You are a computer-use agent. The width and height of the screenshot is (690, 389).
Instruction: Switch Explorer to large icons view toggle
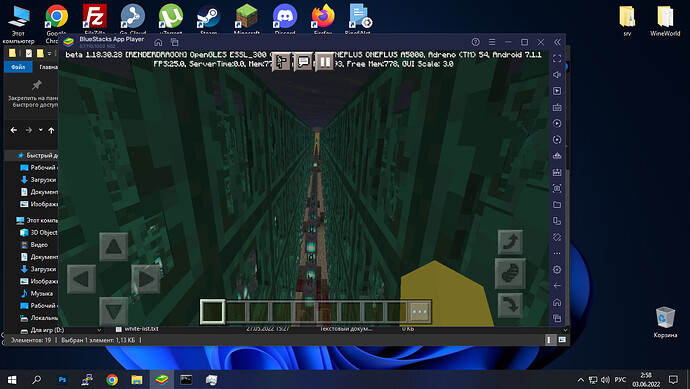point(562,340)
